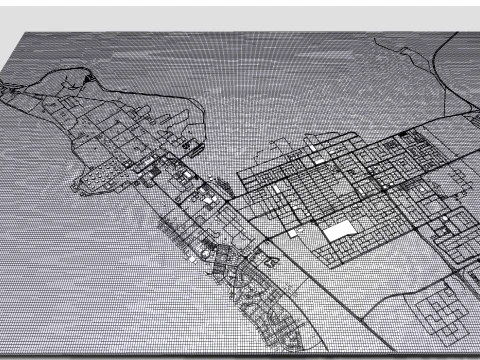
Task: Select the large white filled block in the street grid
Action: [x=339, y=231]
